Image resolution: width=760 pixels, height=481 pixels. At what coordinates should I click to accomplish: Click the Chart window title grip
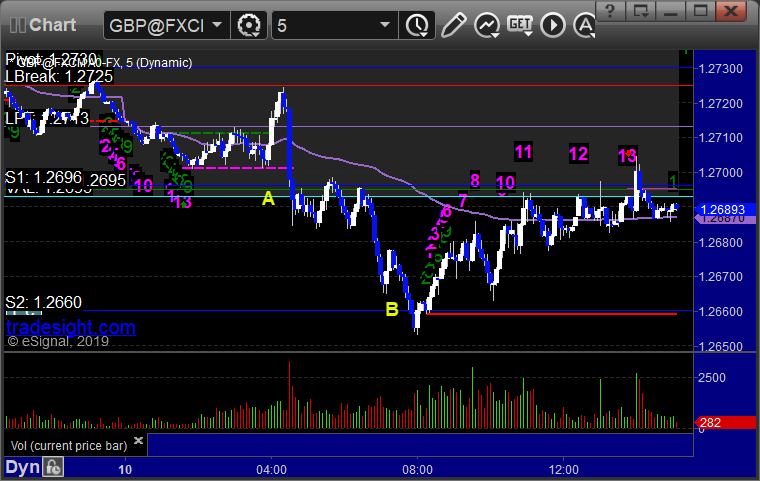[18, 25]
